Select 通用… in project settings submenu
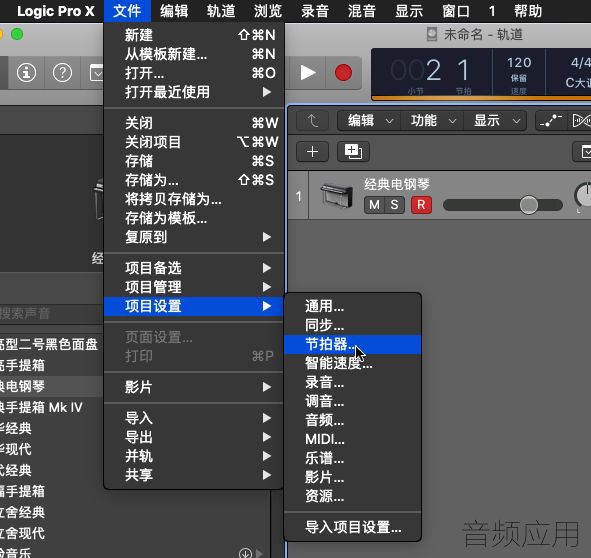Viewport: 591px width, 558px height. 352,306
